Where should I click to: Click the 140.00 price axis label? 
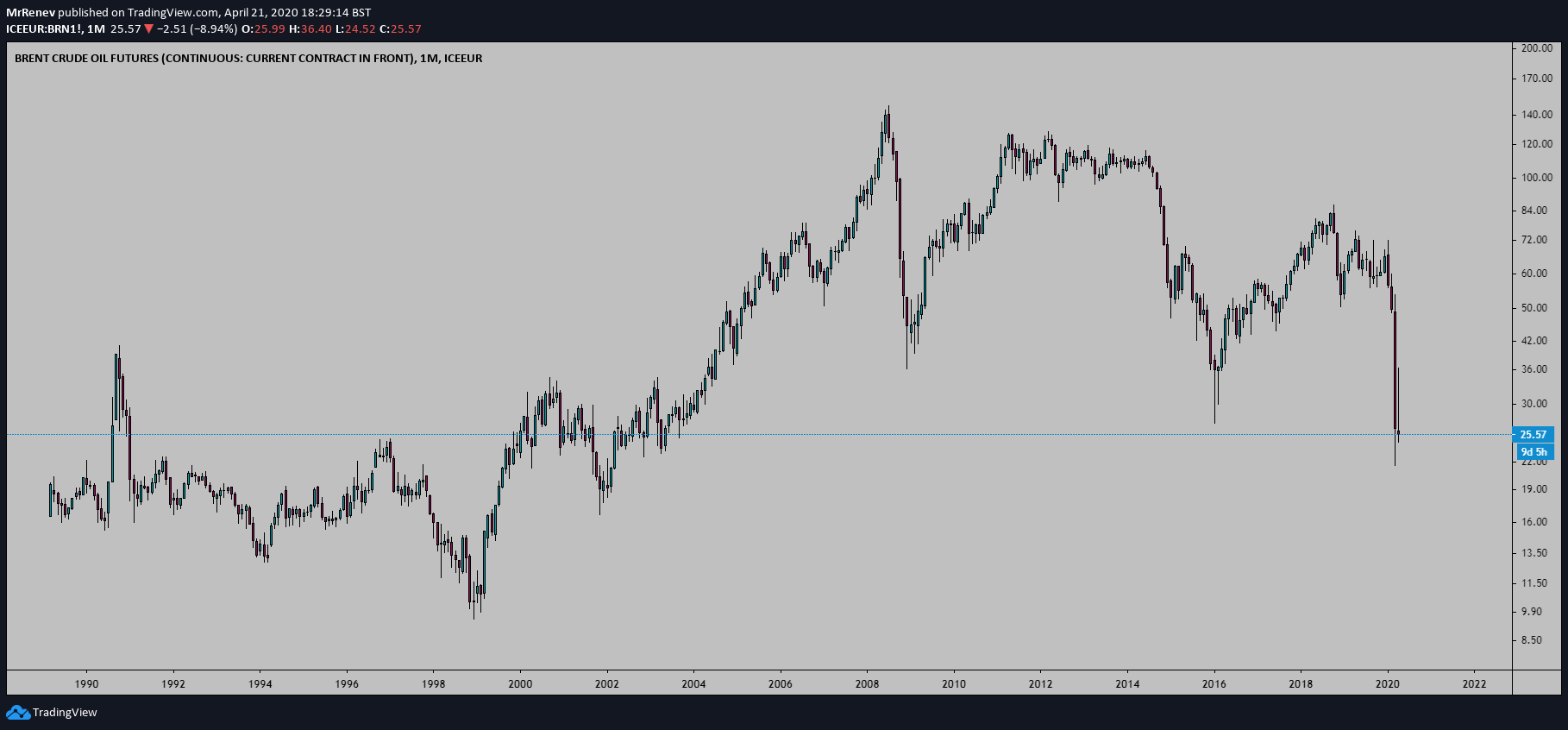(1537, 115)
